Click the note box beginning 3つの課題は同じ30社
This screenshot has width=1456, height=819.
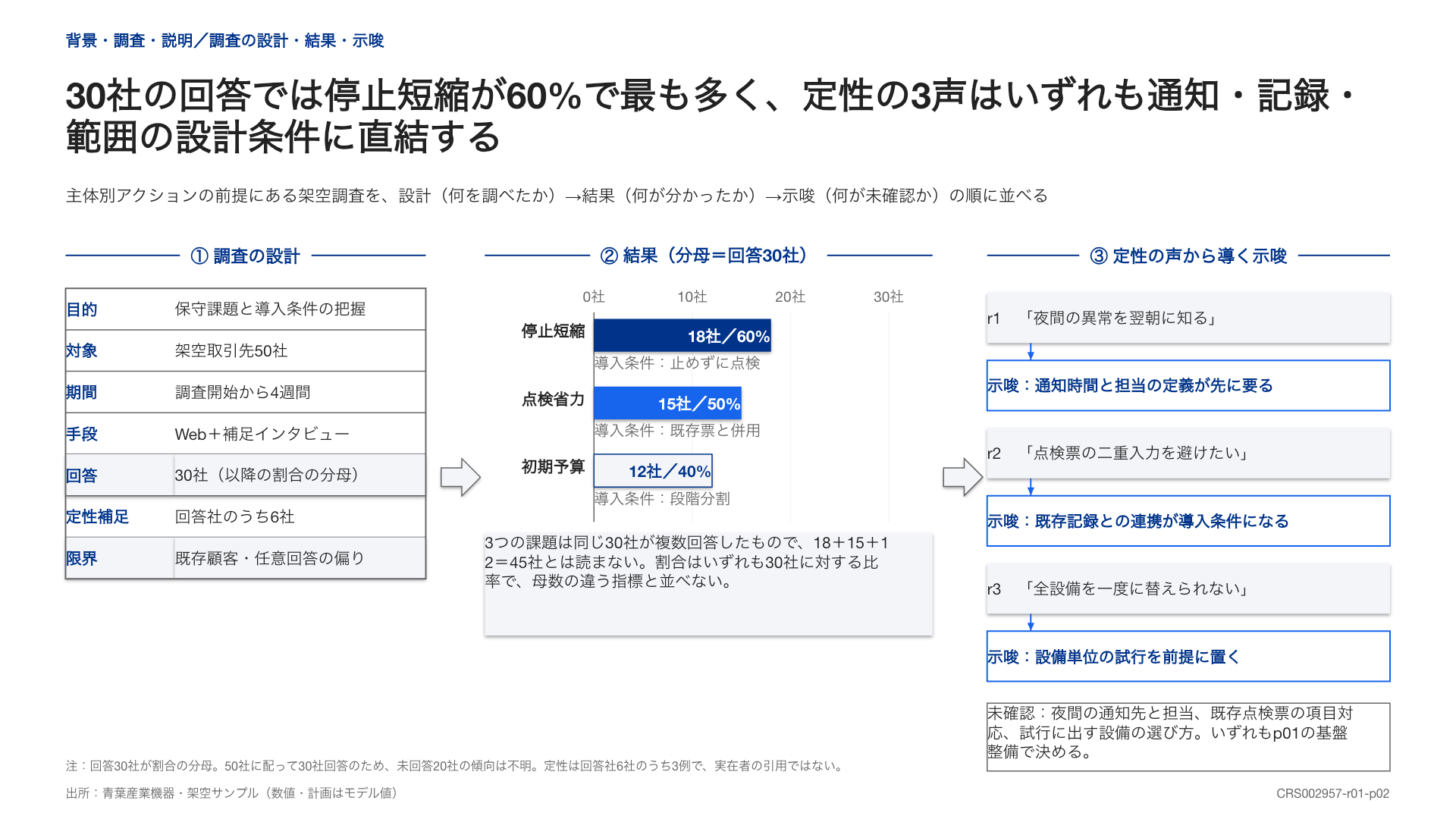click(708, 584)
